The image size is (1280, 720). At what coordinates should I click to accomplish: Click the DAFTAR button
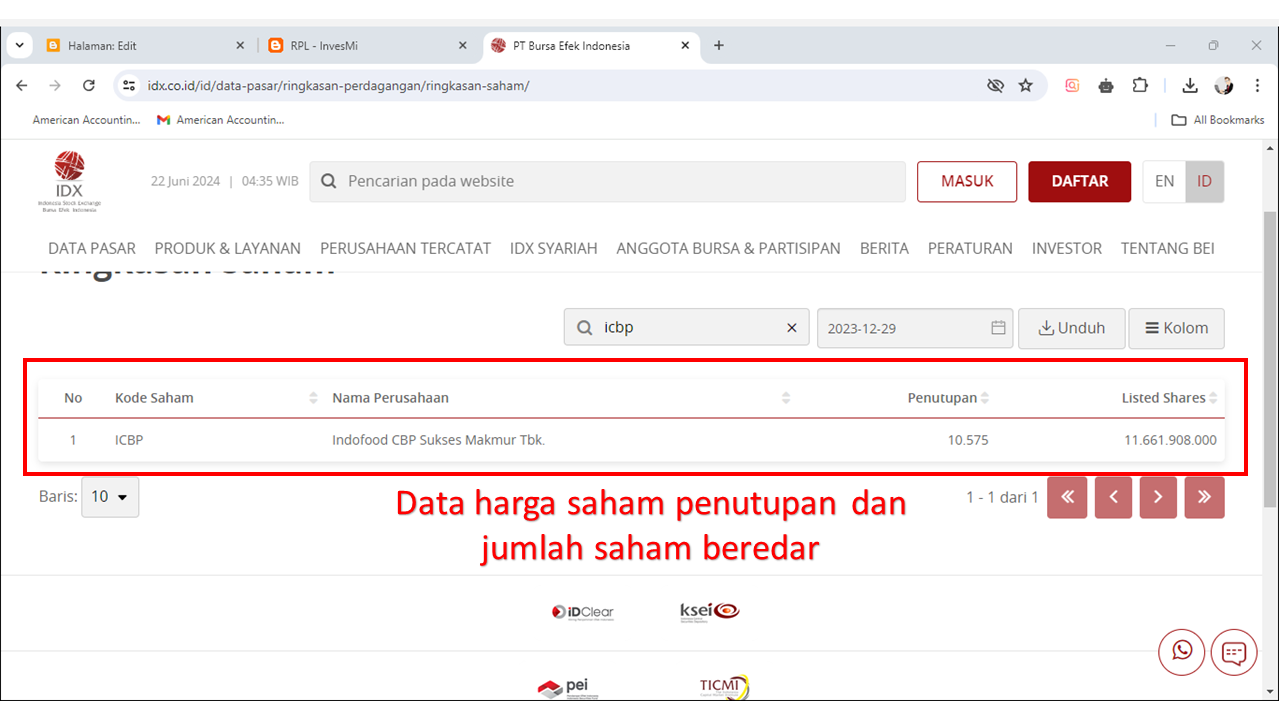pos(1080,181)
